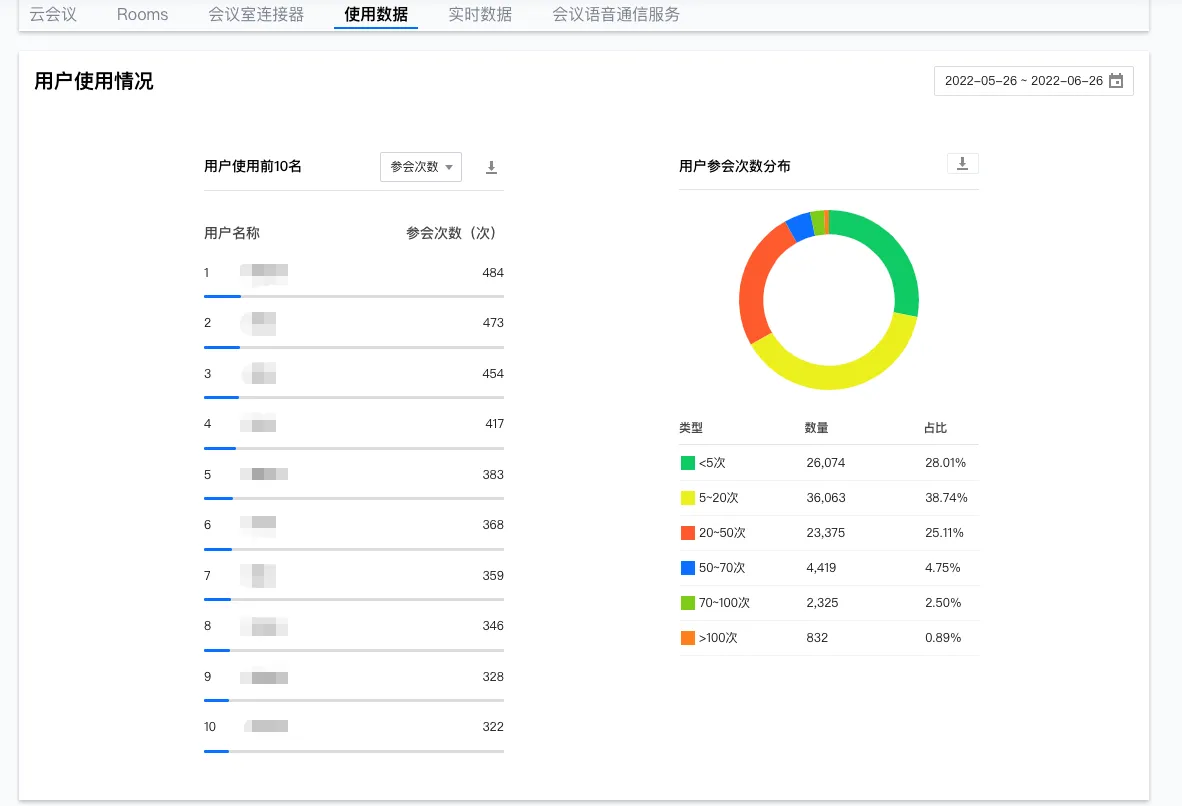This screenshot has height=806, width=1182.
Task: Go to the 实时数据 tab
Action: click(480, 15)
